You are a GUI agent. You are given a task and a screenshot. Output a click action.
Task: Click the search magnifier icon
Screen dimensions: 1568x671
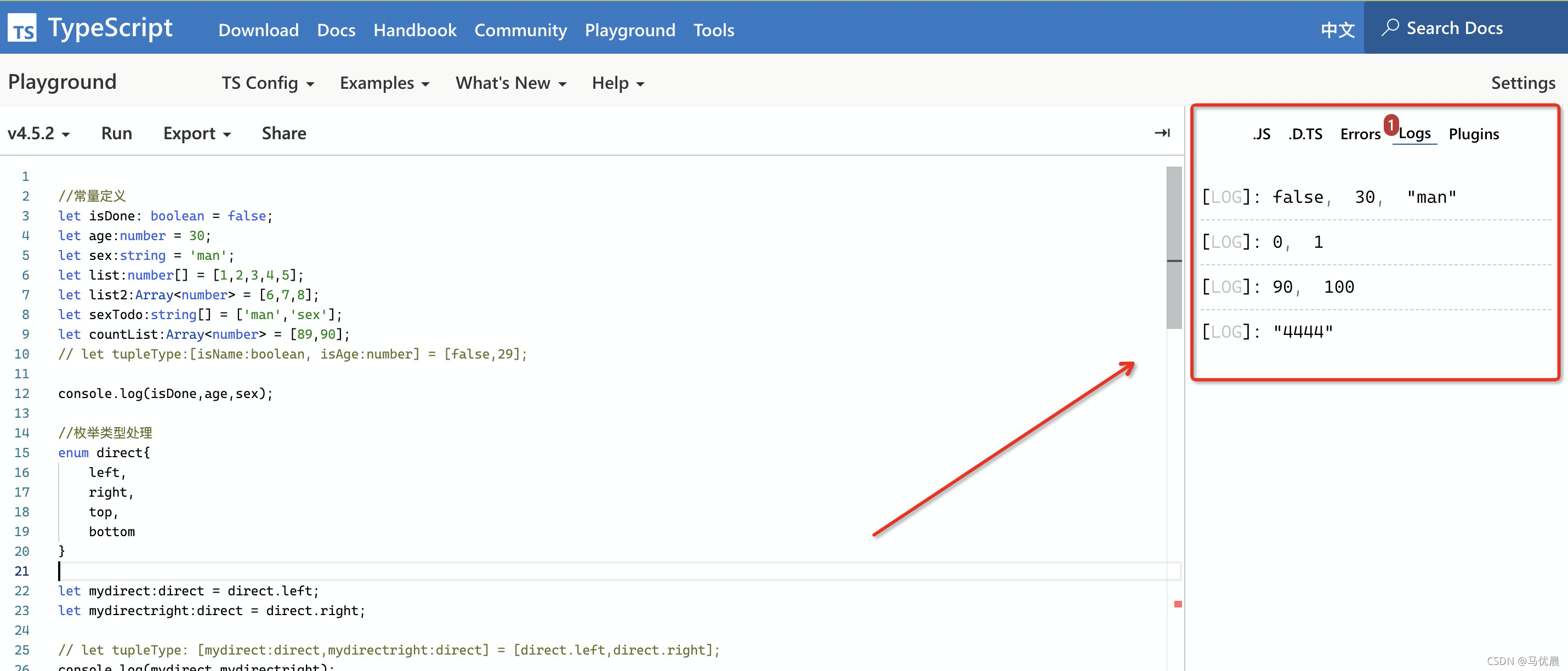coord(1390,28)
